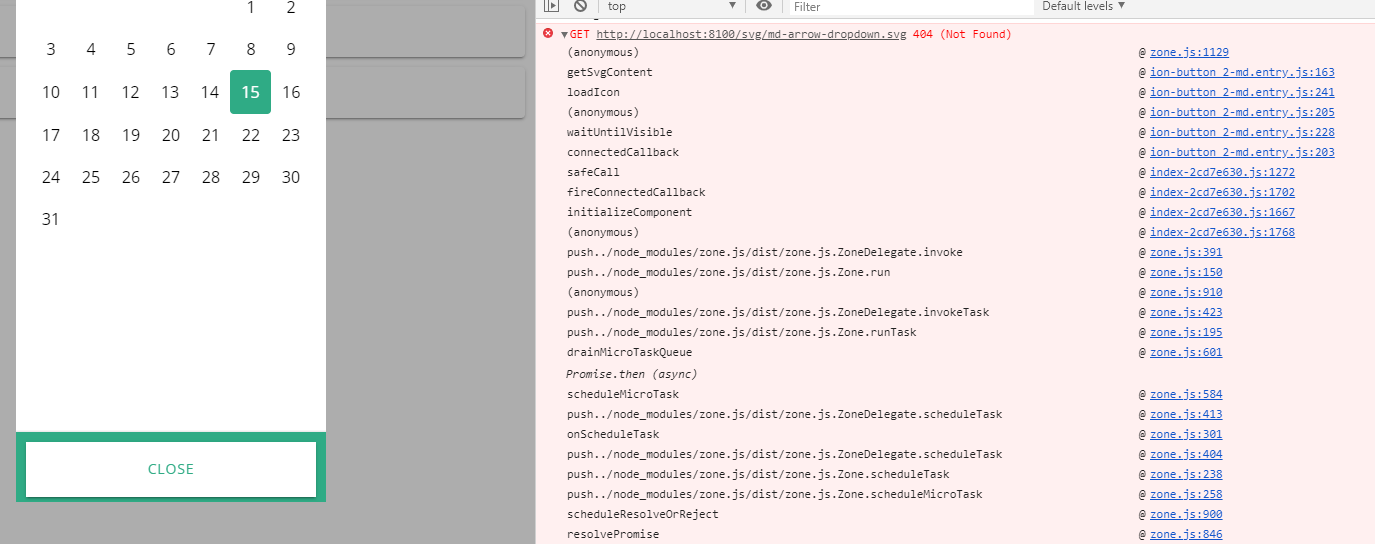Screen dimensions: 1375x544
Task: Pick calendar day 14
Action: point(210,92)
